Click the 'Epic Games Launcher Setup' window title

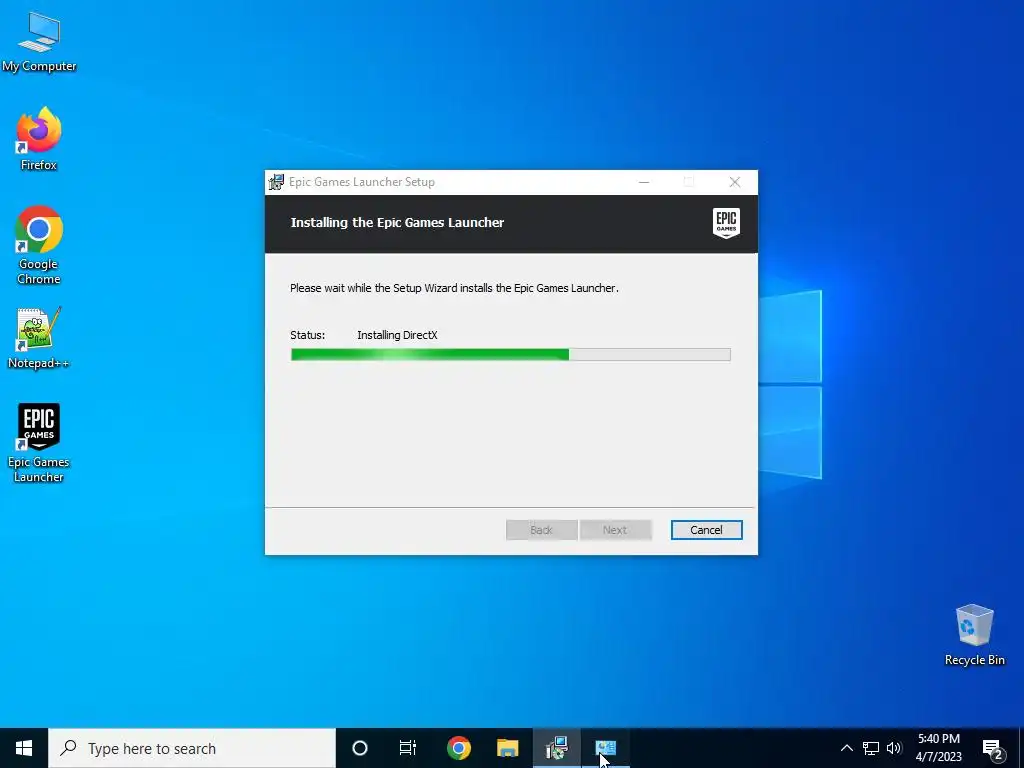(x=362, y=182)
